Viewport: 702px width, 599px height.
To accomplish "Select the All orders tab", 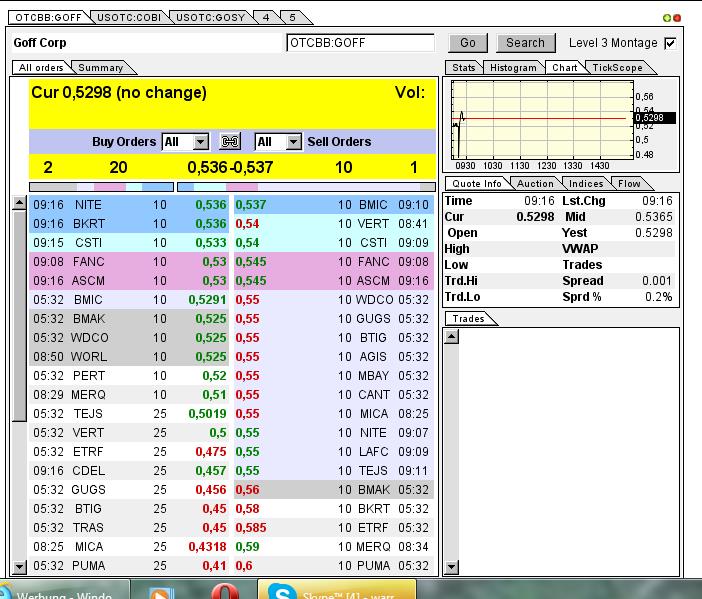I will [x=41, y=68].
